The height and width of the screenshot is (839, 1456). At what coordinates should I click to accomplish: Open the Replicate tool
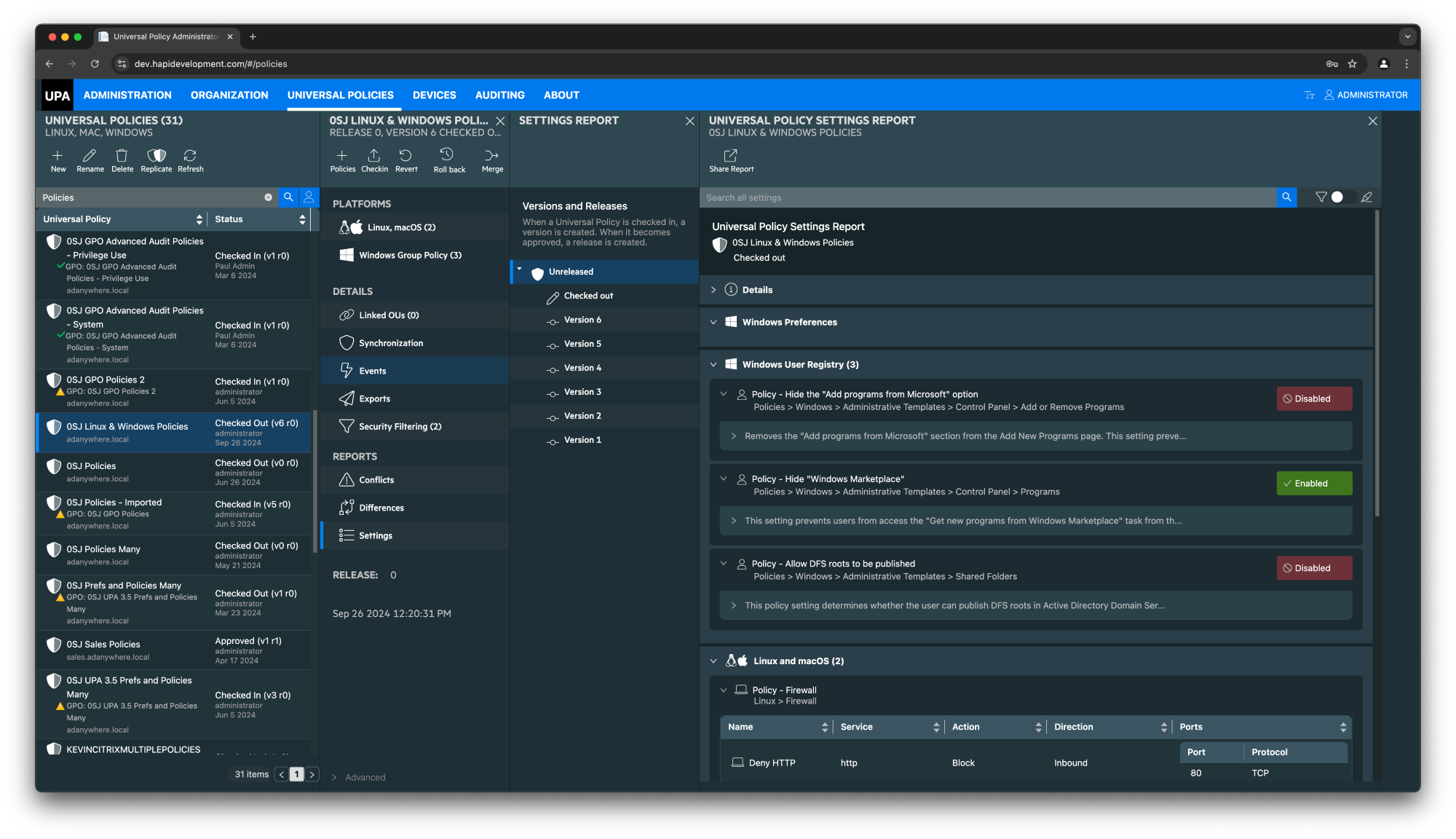point(156,159)
